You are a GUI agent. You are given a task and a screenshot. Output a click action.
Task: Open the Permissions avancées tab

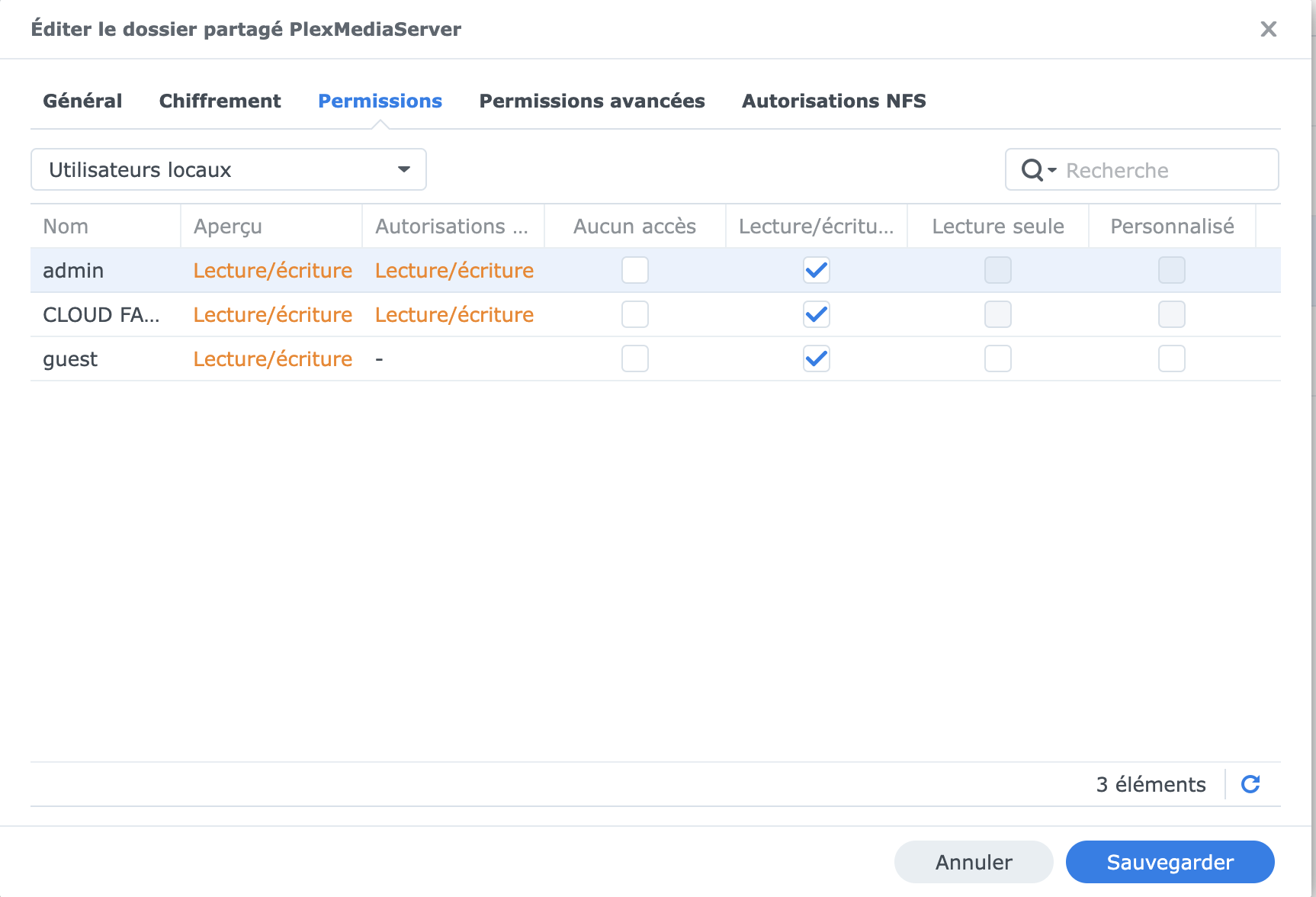pyautogui.click(x=592, y=101)
